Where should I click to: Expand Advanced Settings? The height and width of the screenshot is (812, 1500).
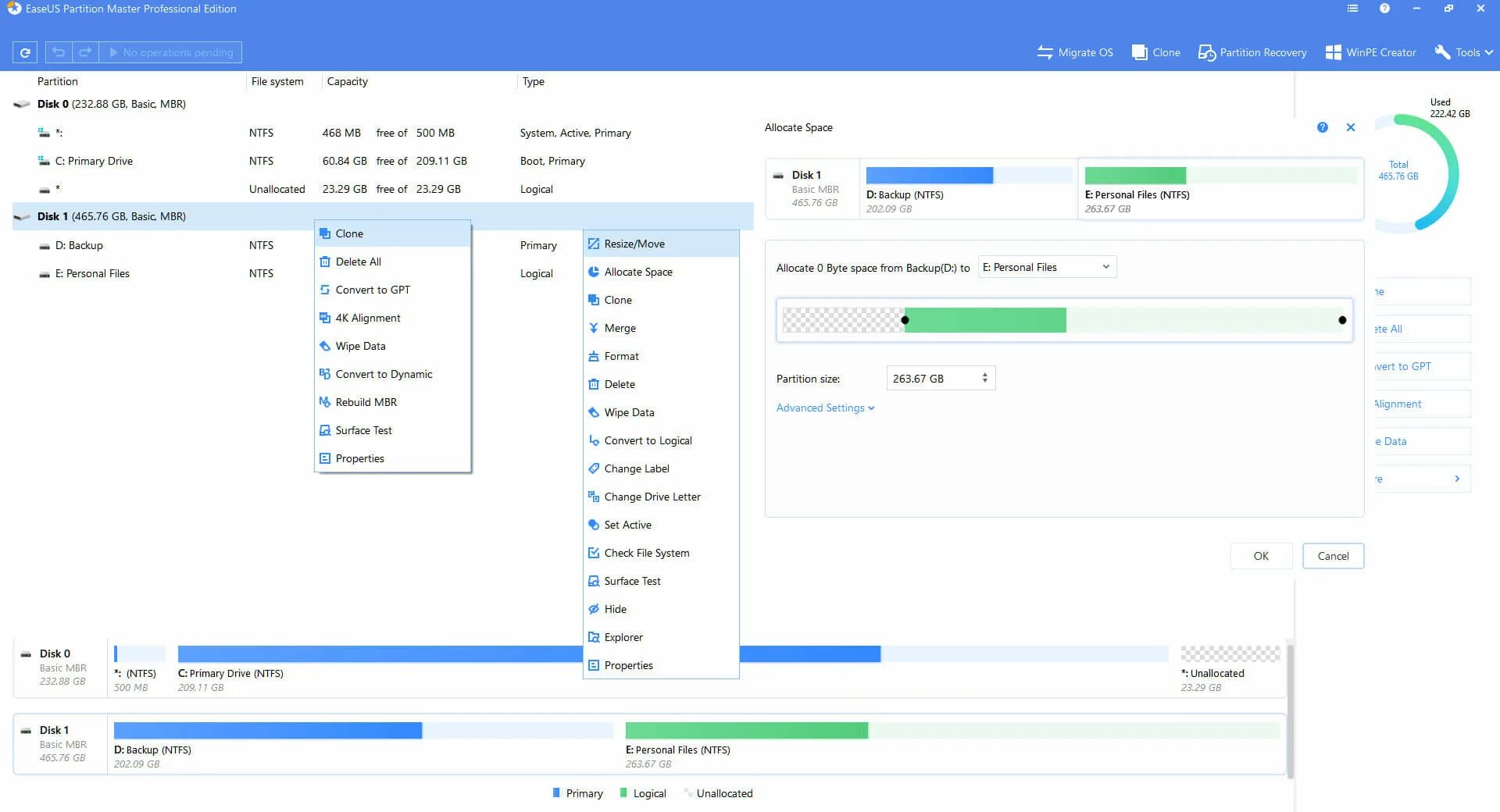point(825,408)
